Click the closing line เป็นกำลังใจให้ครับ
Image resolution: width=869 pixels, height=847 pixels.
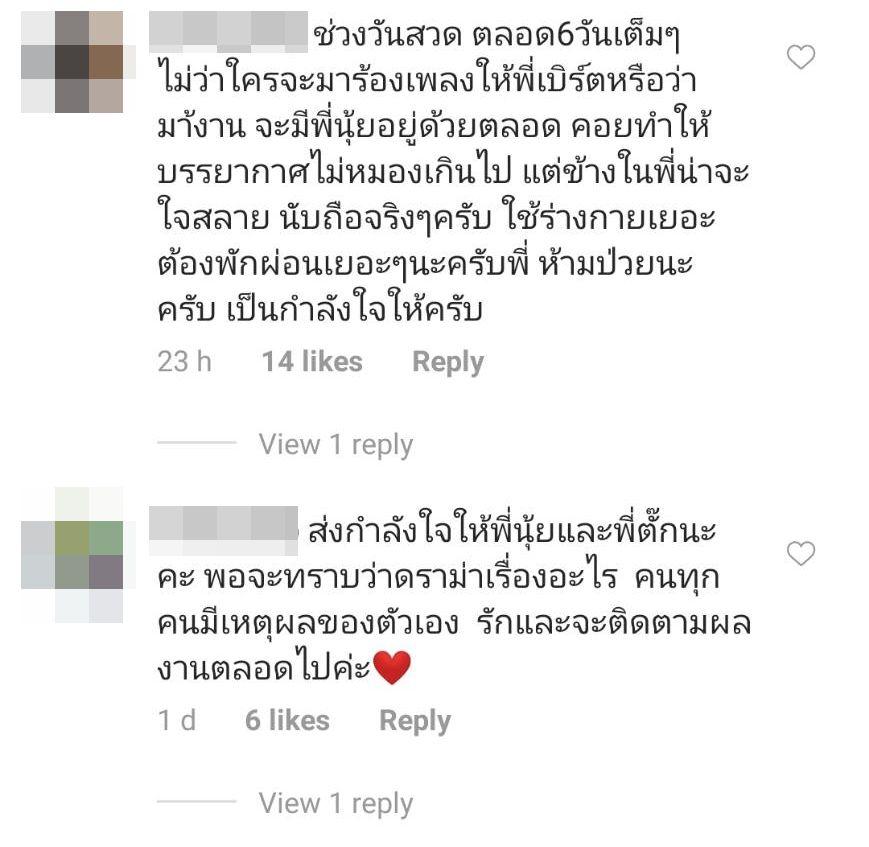click(x=355, y=308)
